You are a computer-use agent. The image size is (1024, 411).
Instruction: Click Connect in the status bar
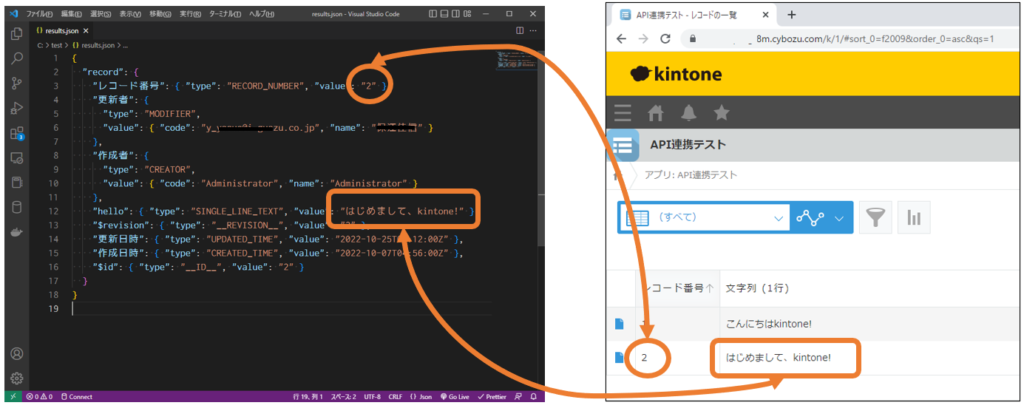[76, 397]
